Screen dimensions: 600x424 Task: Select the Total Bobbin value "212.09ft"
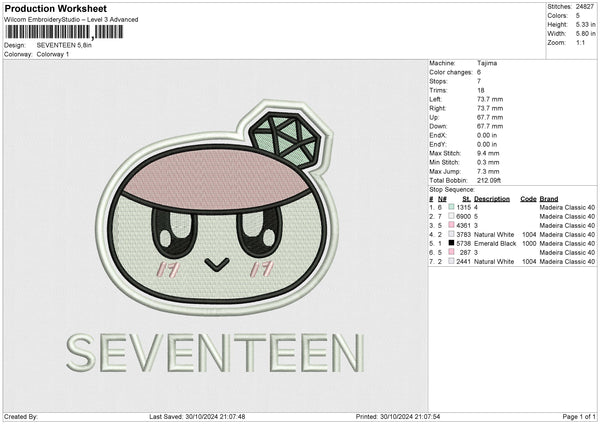[489, 180]
